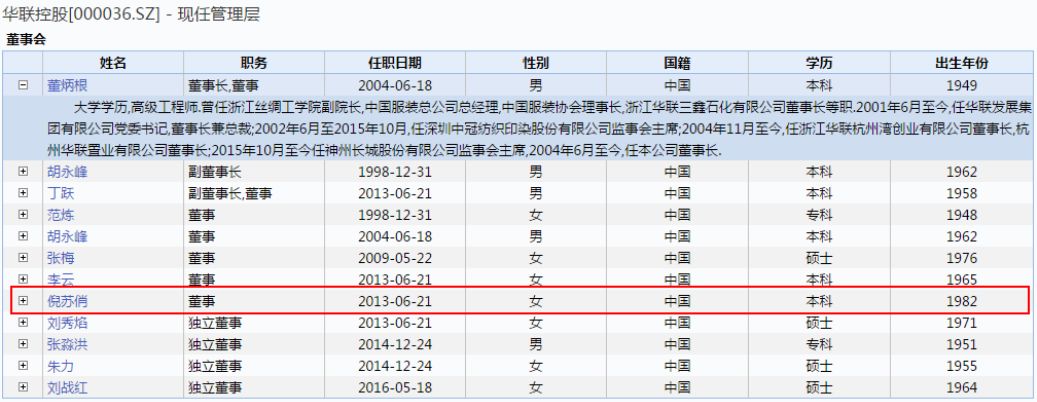Open the 范炼 name link
The height and width of the screenshot is (402, 1037).
[x=60, y=215]
